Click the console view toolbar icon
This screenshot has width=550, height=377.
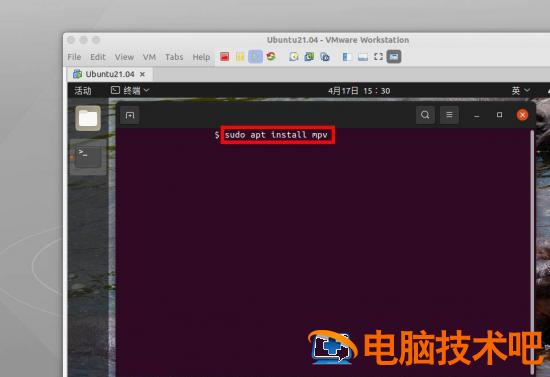pyautogui.click(x=394, y=56)
